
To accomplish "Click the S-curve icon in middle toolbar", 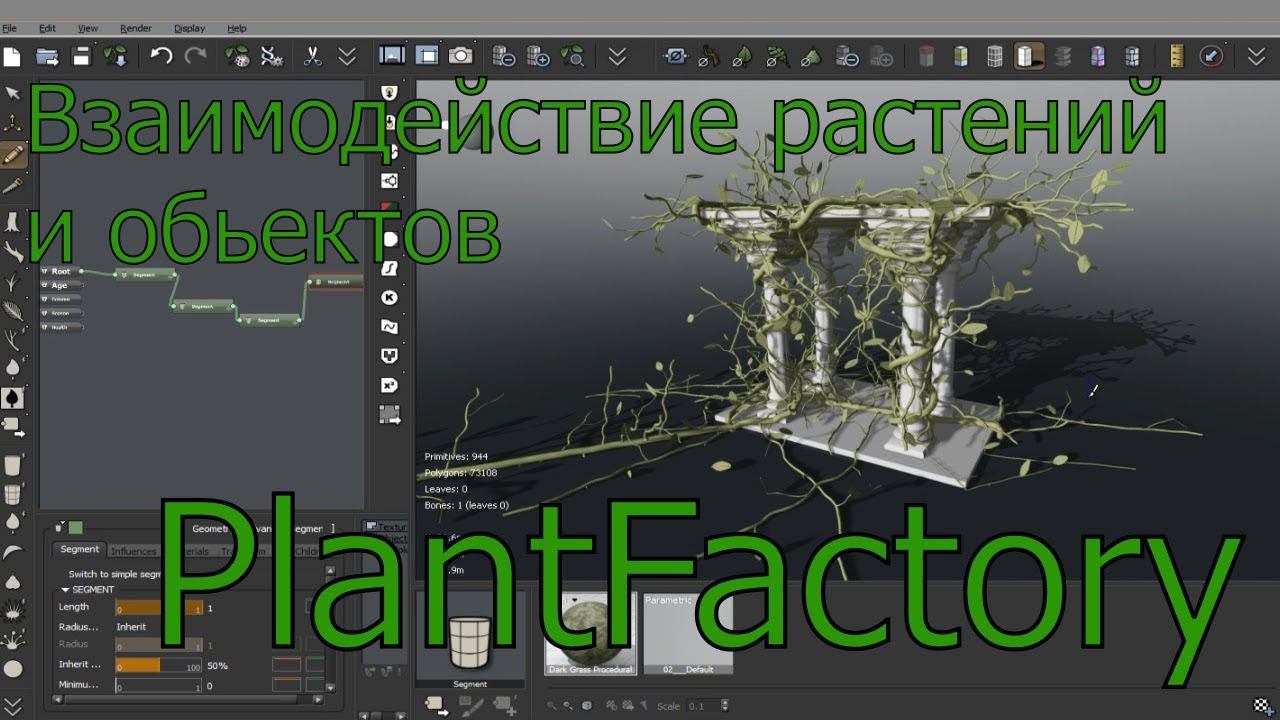I will click(390, 268).
